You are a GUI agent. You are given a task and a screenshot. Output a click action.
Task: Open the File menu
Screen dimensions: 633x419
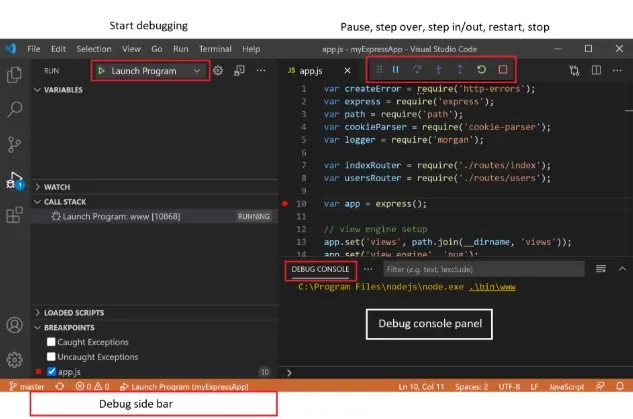[x=34, y=49]
